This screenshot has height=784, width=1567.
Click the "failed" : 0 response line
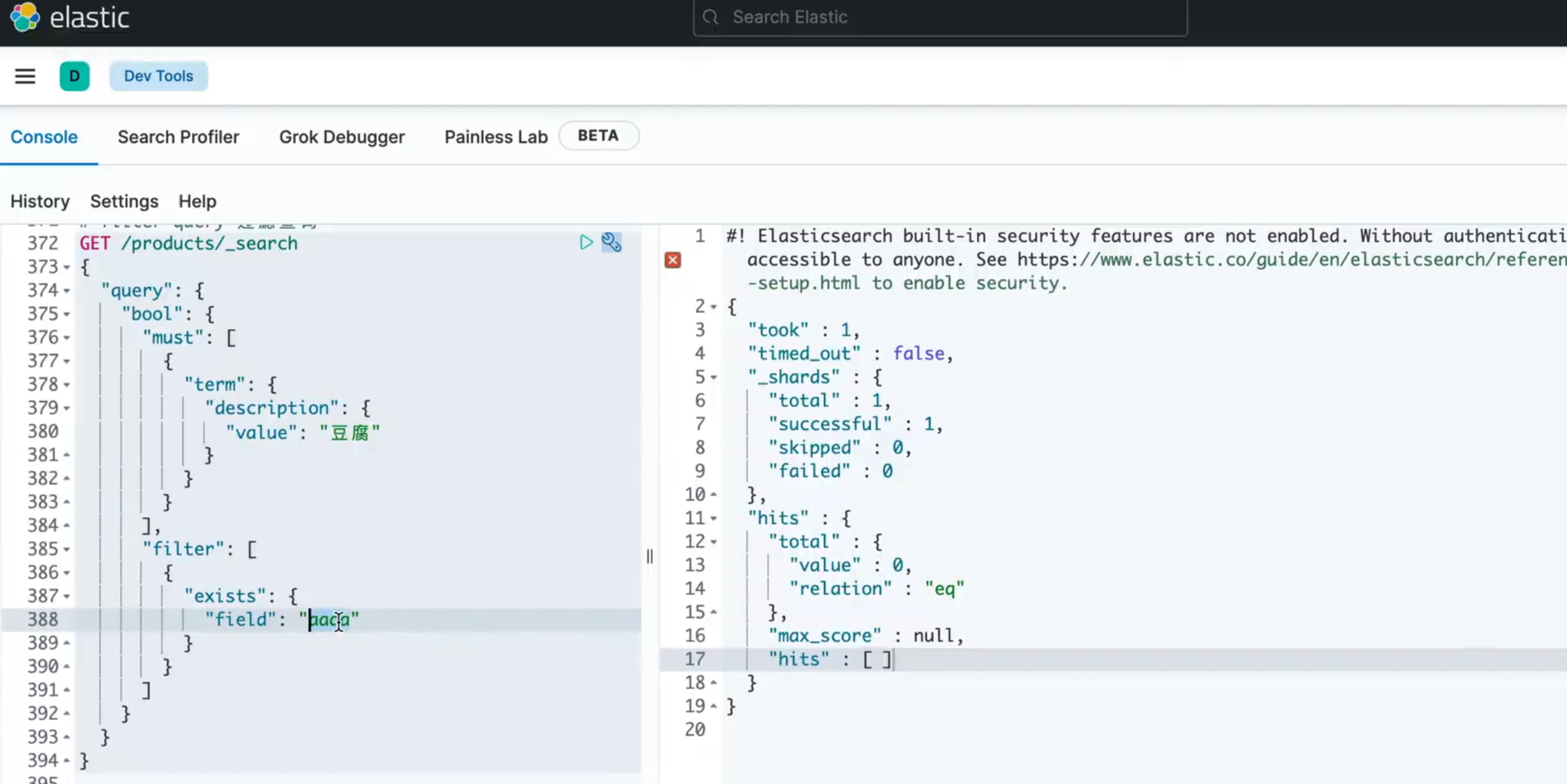(831, 472)
